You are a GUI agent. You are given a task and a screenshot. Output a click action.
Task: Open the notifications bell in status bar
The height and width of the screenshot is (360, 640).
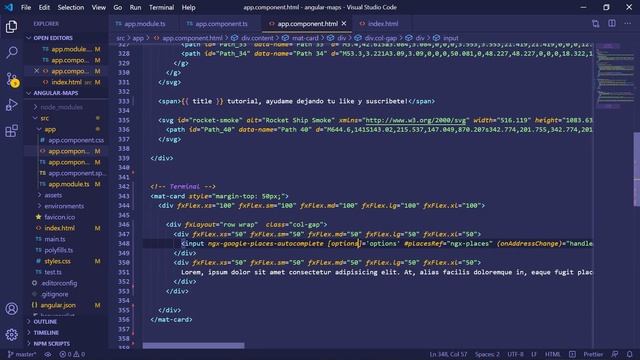[629, 354]
